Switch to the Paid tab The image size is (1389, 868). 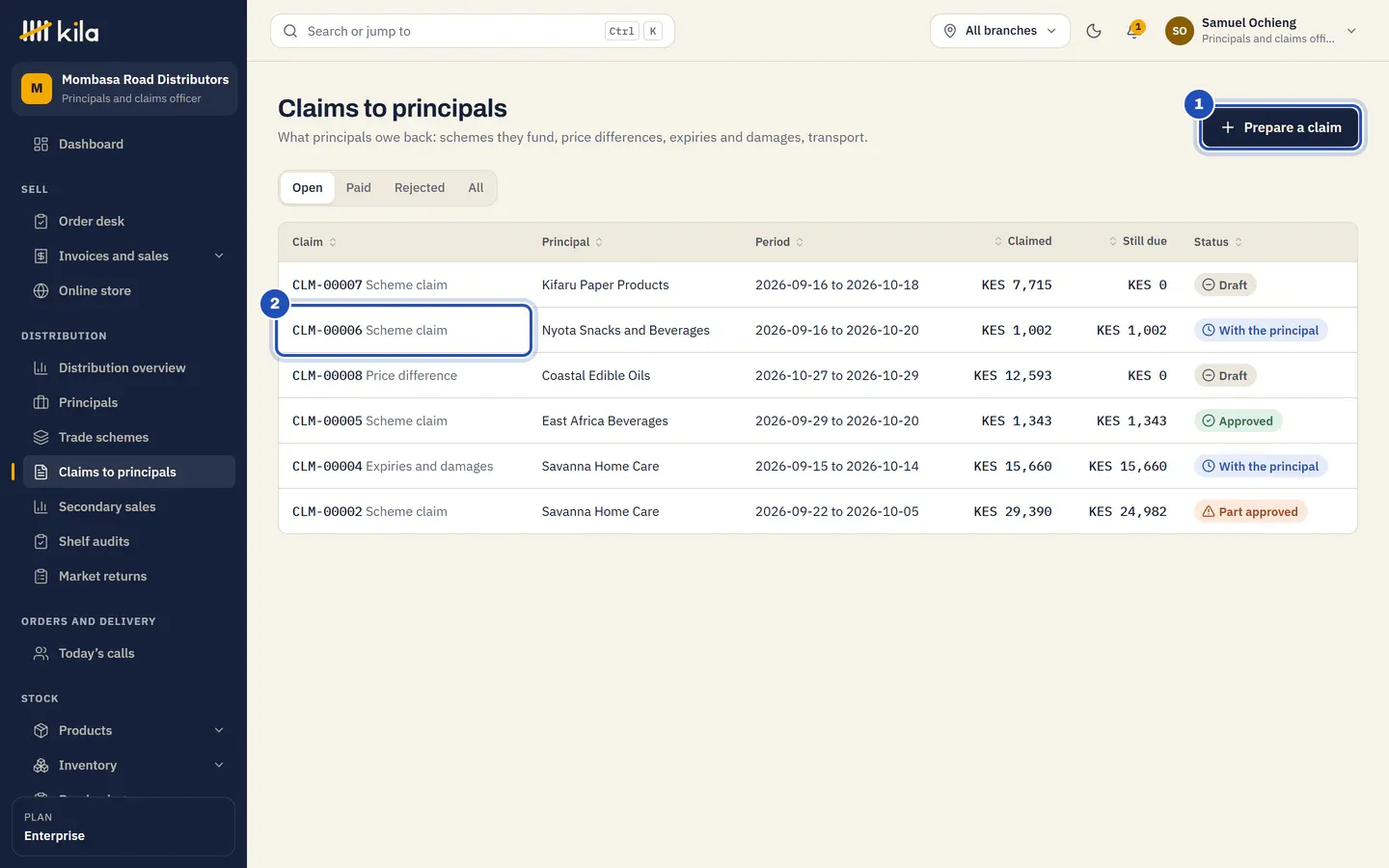(x=359, y=188)
